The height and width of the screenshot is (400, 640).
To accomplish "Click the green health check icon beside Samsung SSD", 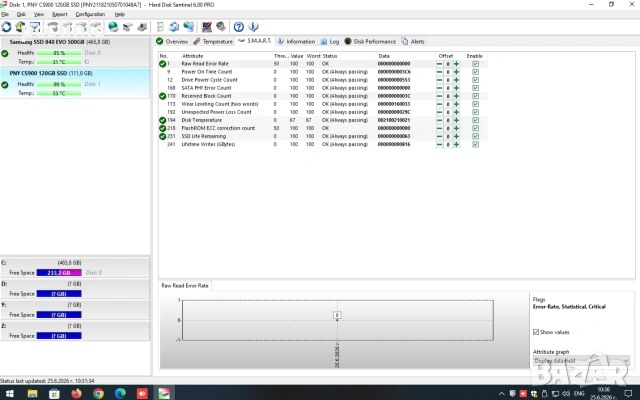I will click(x=5, y=53).
